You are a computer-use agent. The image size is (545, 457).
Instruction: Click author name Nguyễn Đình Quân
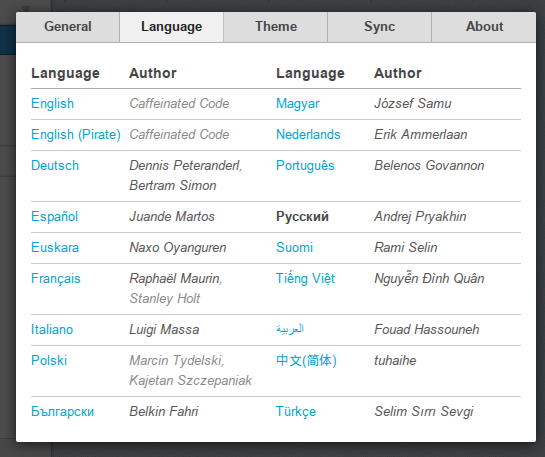(429, 279)
